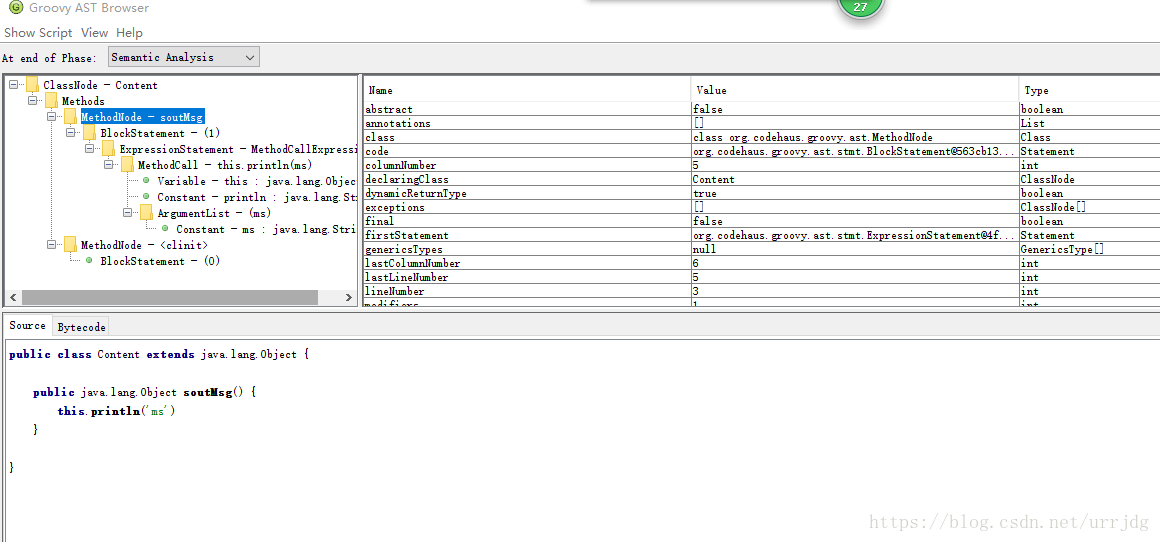Collapse the ClassNode - Content tree node
Screen dimensions: 1160x542
[13, 85]
